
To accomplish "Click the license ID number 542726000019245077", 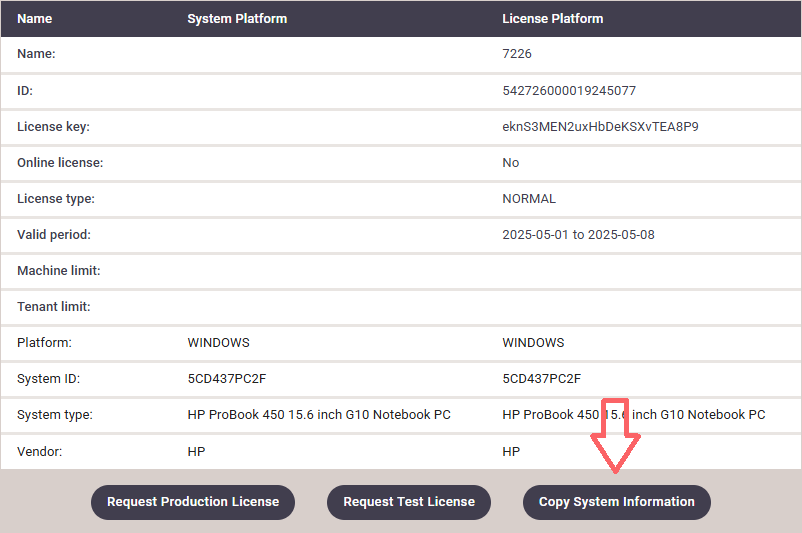I will pos(569,91).
